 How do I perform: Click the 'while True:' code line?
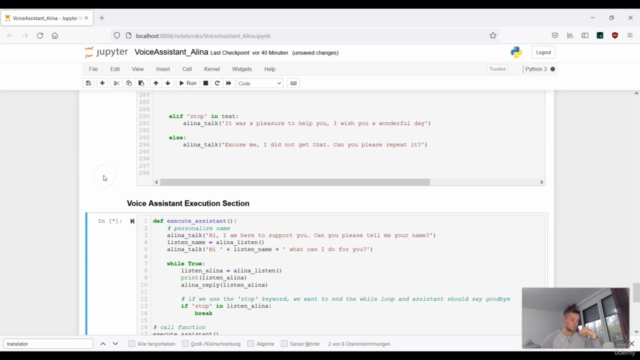[x=186, y=264]
